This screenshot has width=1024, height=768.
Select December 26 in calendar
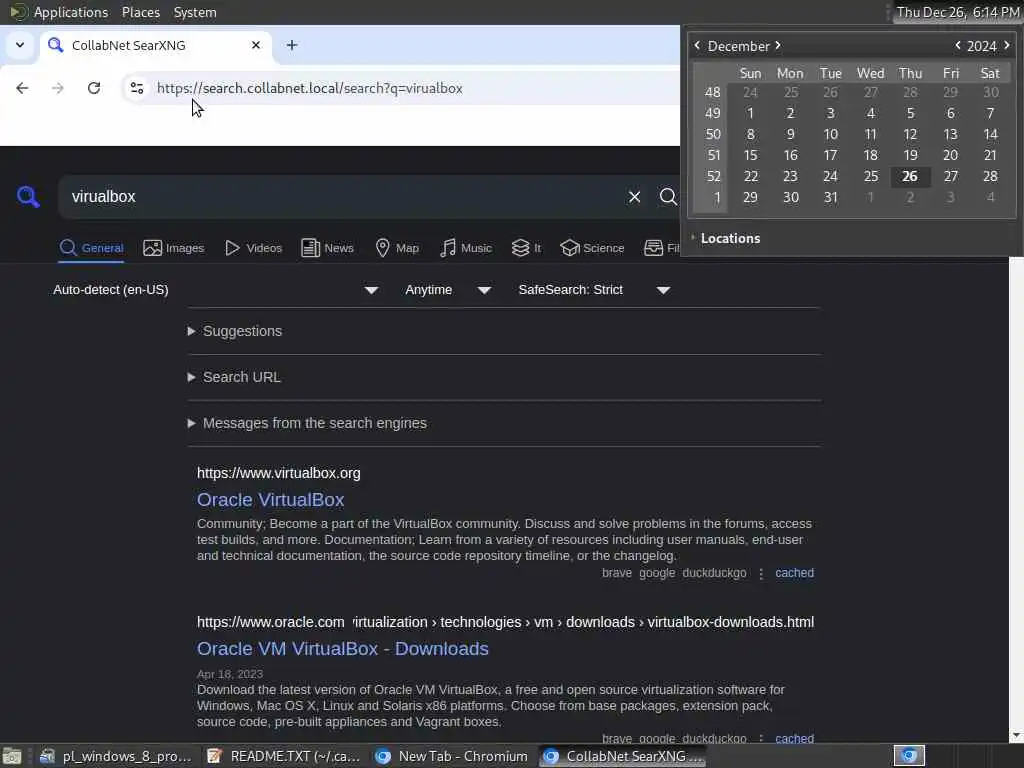coord(910,176)
